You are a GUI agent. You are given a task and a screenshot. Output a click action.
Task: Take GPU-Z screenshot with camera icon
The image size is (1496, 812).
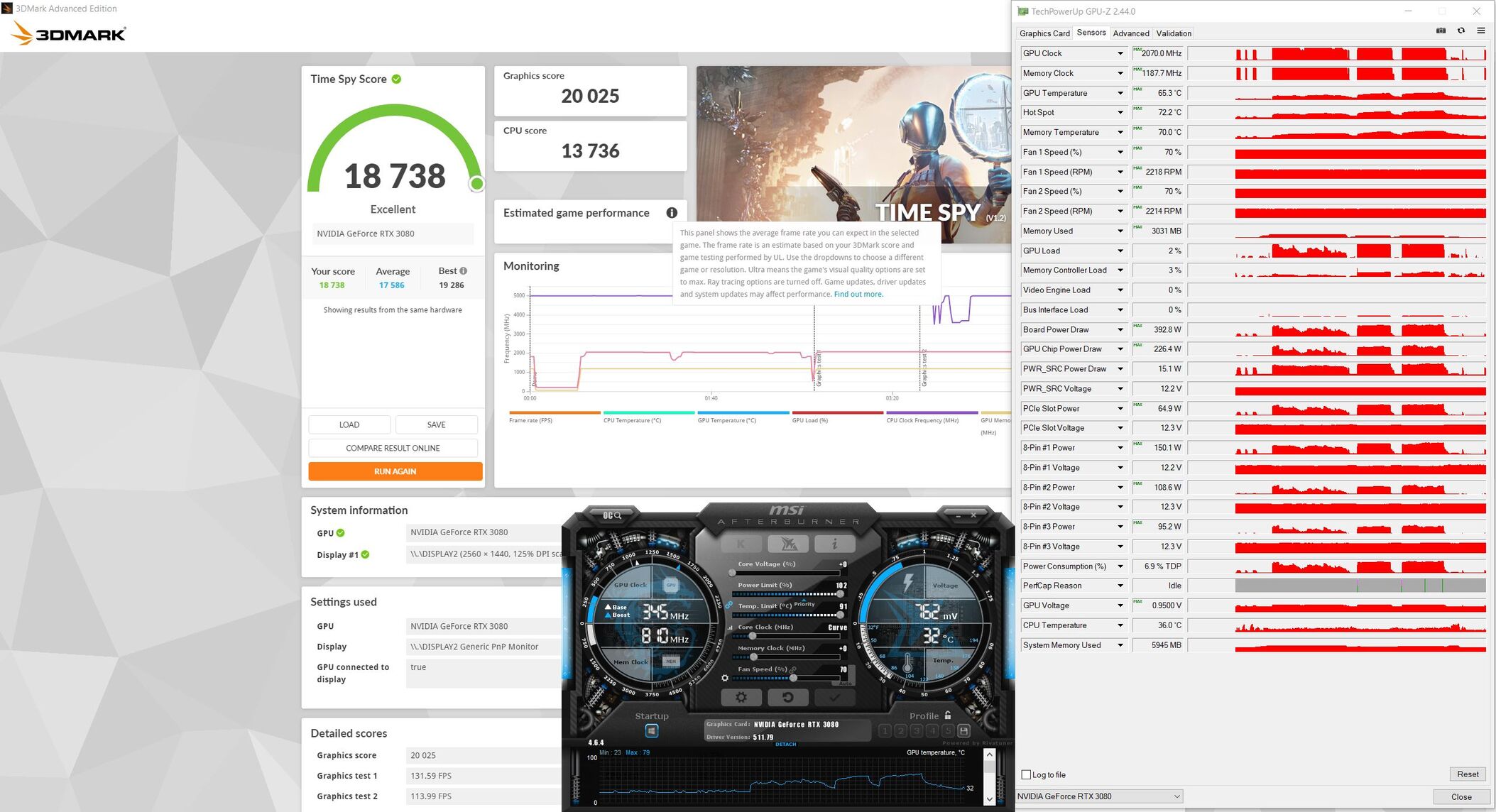tap(1441, 31)
